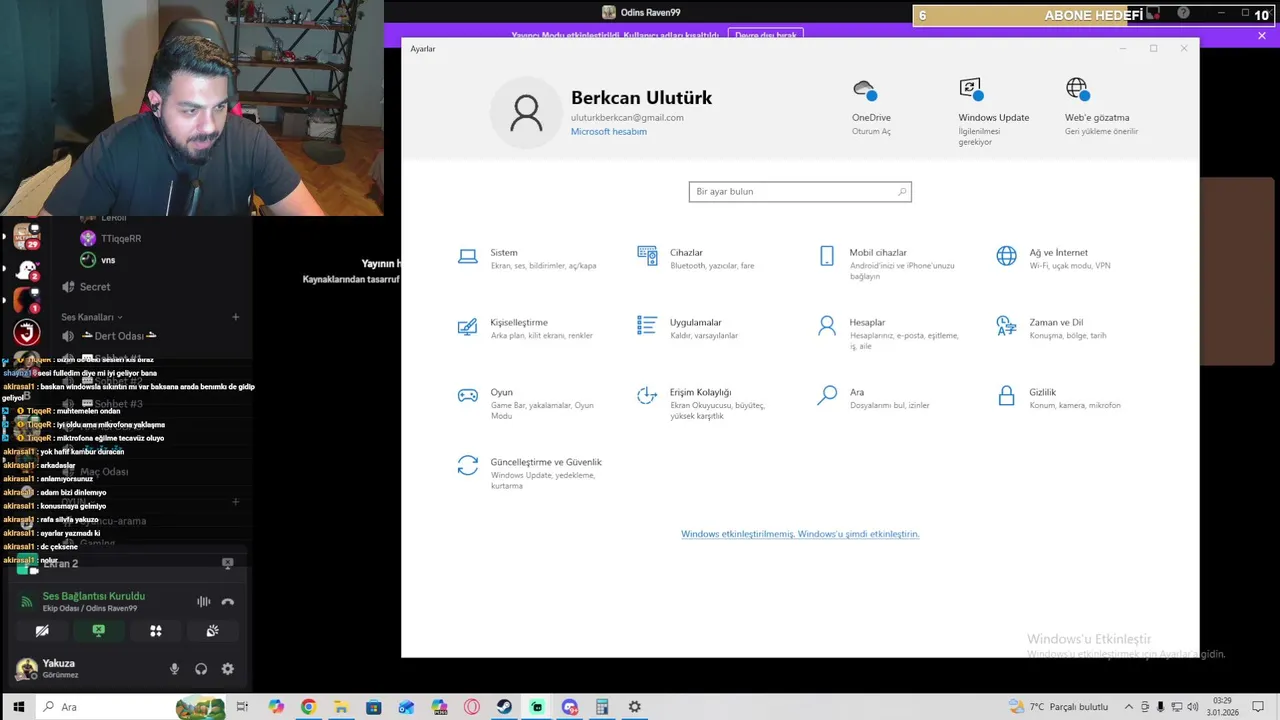Click the user profile avatar picture
The height and width of the screenshot is (720, 1280).
(x=526, y=113)
